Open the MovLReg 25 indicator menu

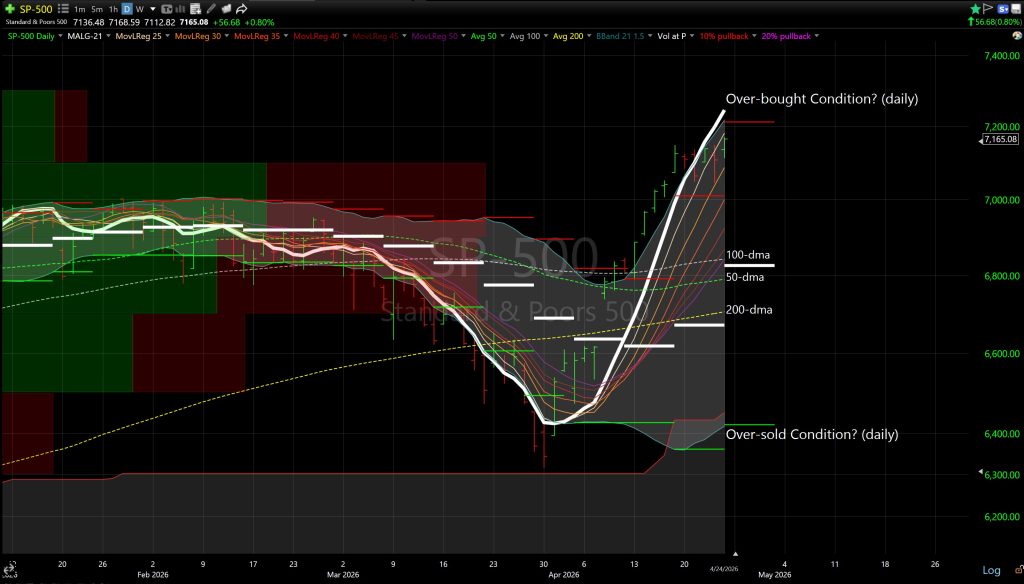(168, 36)
